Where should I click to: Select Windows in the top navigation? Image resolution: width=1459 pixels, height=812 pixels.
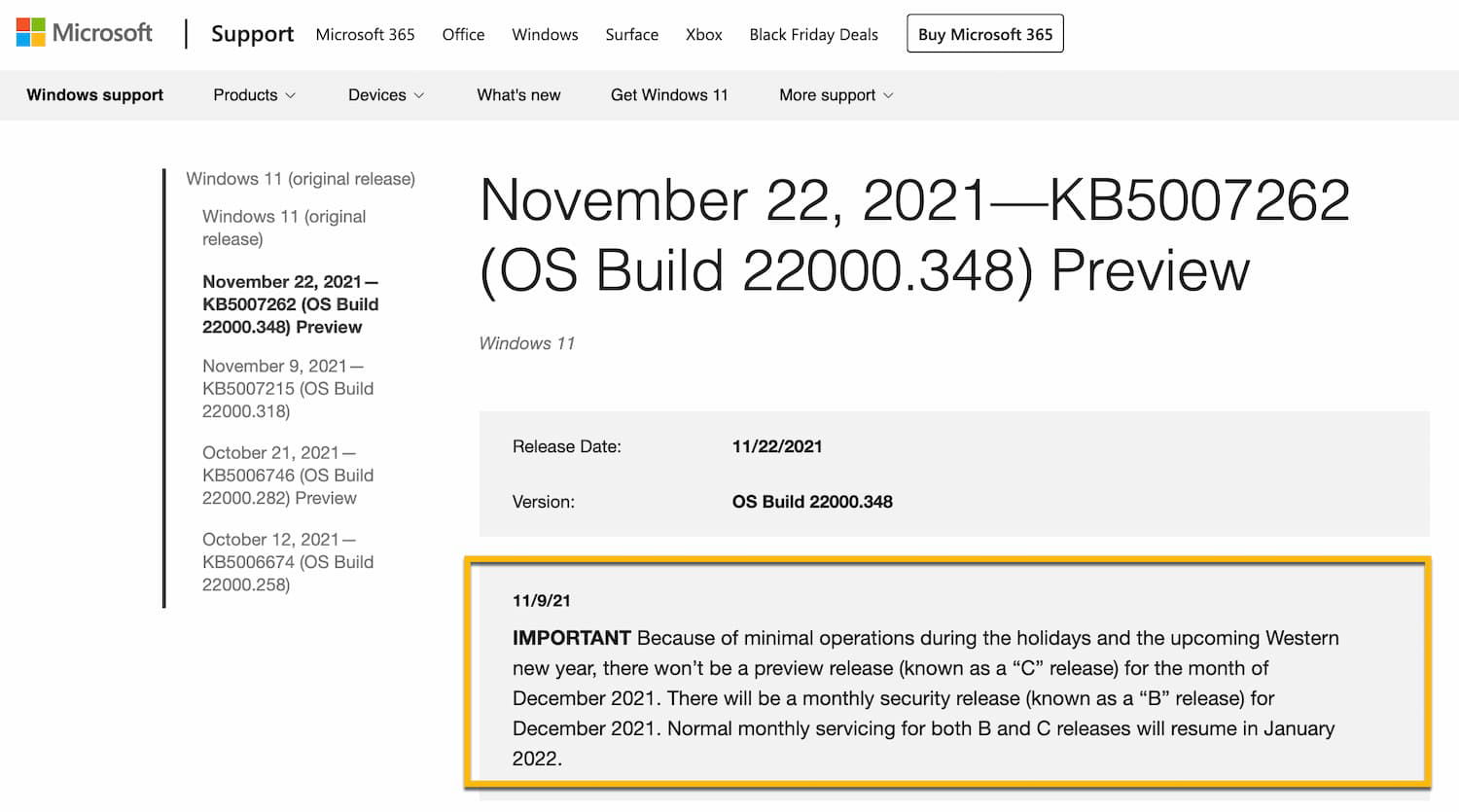(545, 35)
